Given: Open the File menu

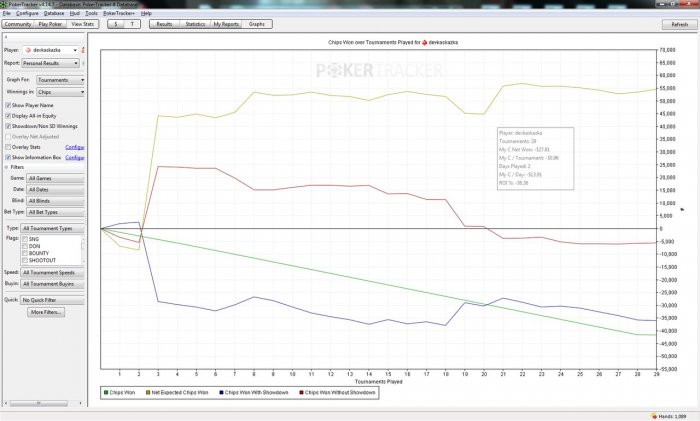Looking at the screenshot, I should [x=6, y=13].
